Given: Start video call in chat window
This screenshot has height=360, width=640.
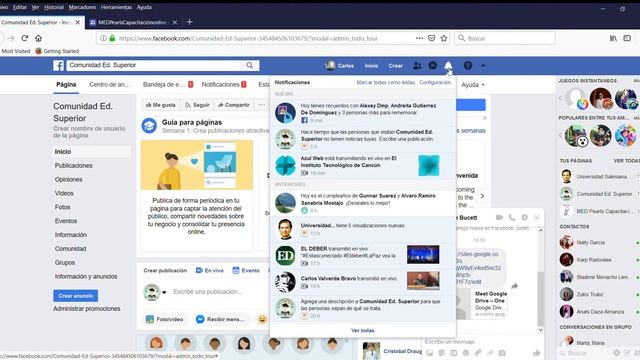Looking at the screenshot, I should pos(499,218).
